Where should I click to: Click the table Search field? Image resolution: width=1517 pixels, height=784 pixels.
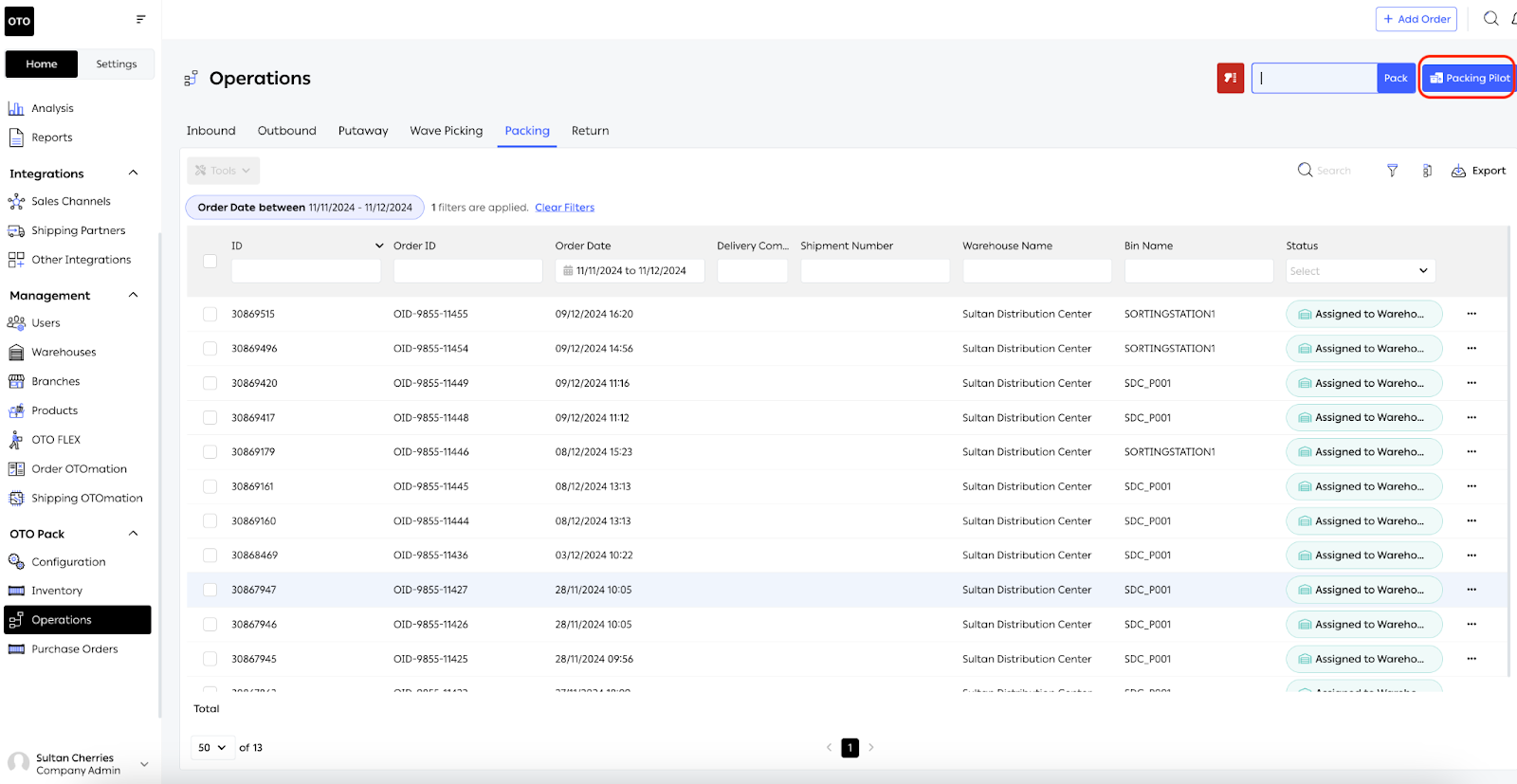(x=1333, y=171)
